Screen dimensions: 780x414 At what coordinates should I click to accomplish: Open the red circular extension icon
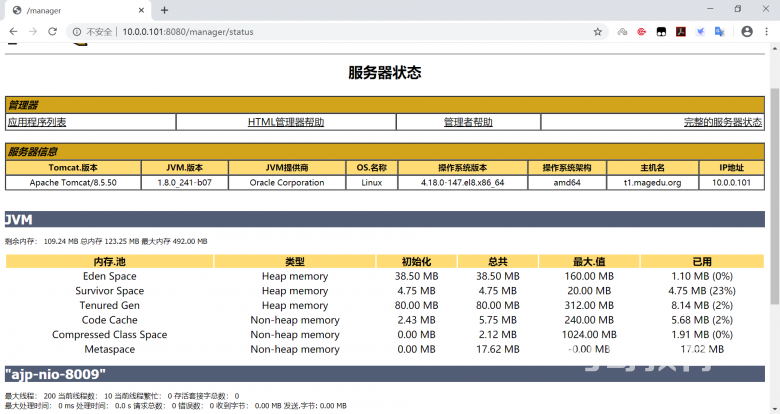point(642,32)
